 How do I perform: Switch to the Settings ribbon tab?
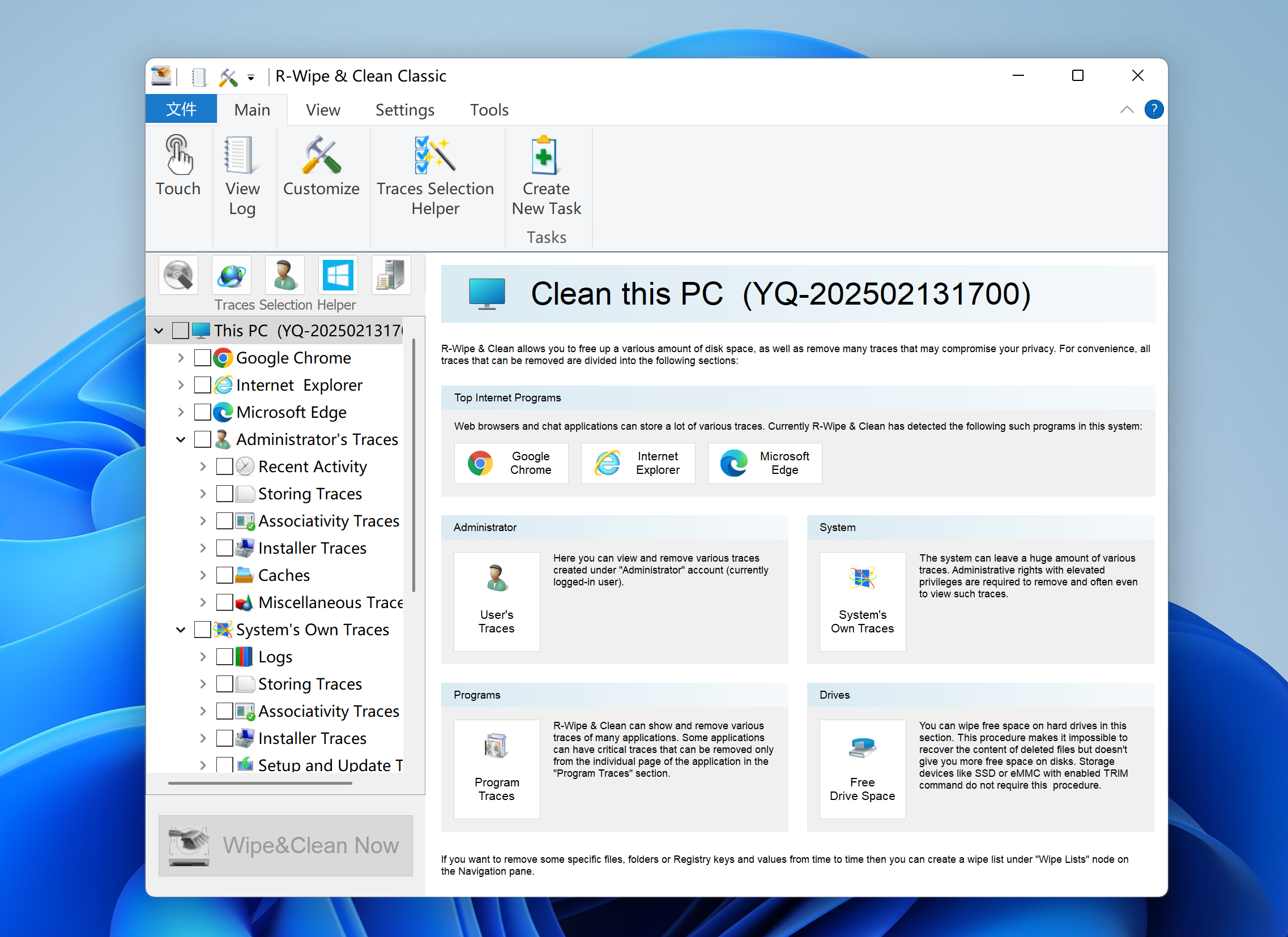[x=404, y=109]
